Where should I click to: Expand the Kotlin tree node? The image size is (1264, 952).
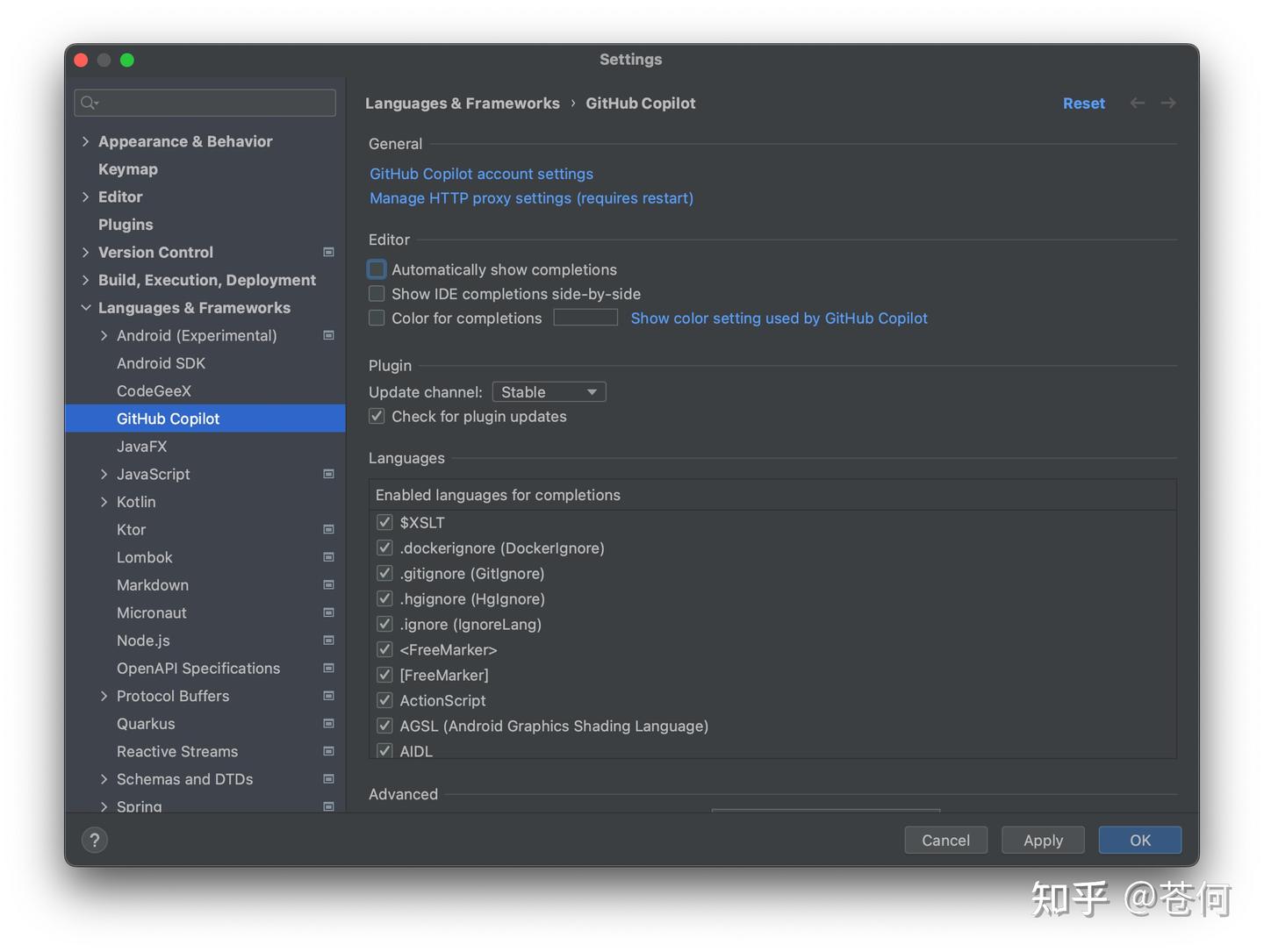pyautogui.click(x=104, y=502)
